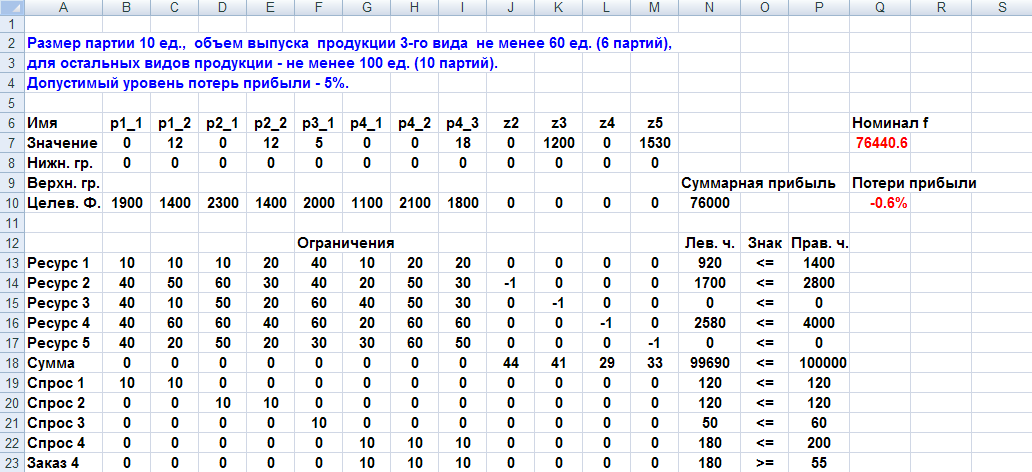Select objective coefficient 2300
Image resolution: width=1032 pixels, height=472 pixels.
coord(222,203)
